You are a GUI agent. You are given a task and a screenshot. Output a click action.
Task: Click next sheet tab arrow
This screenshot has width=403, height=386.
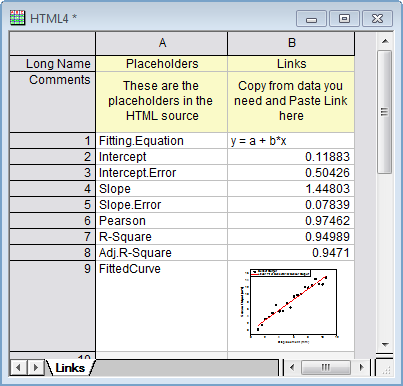(36, 368)
